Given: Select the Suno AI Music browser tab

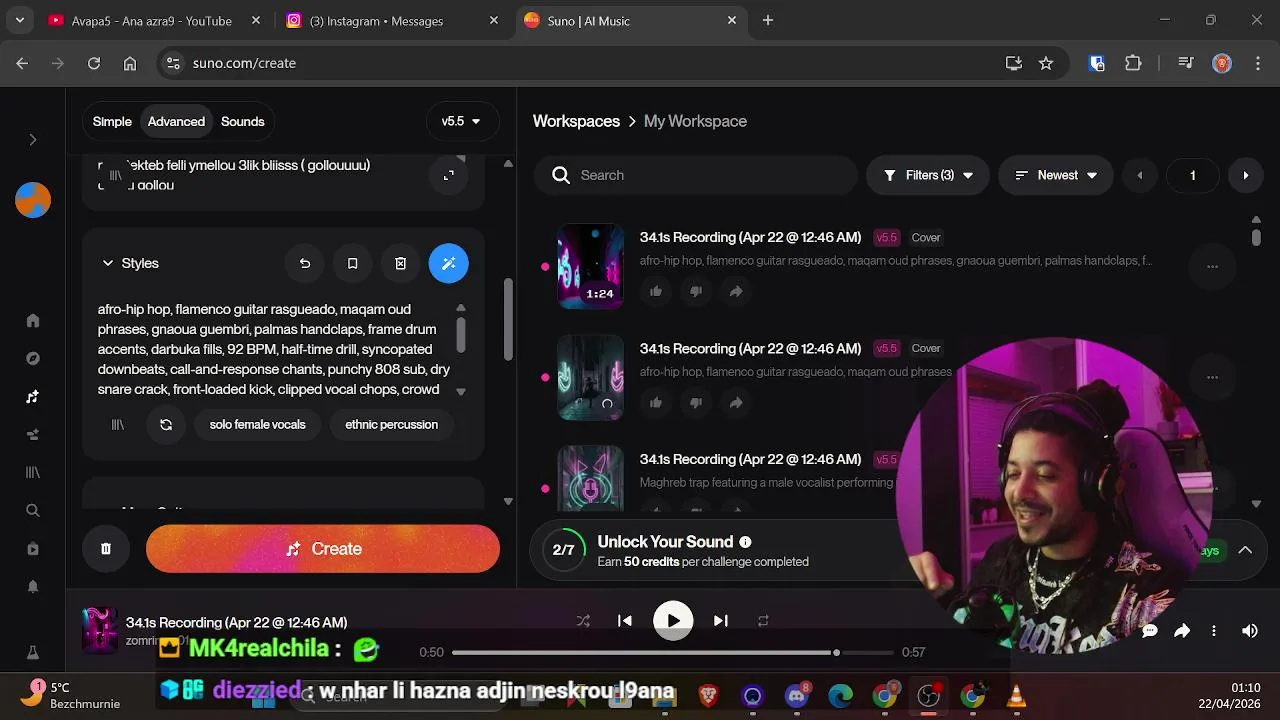Looking at the screenshot, I should pos(631,20).
